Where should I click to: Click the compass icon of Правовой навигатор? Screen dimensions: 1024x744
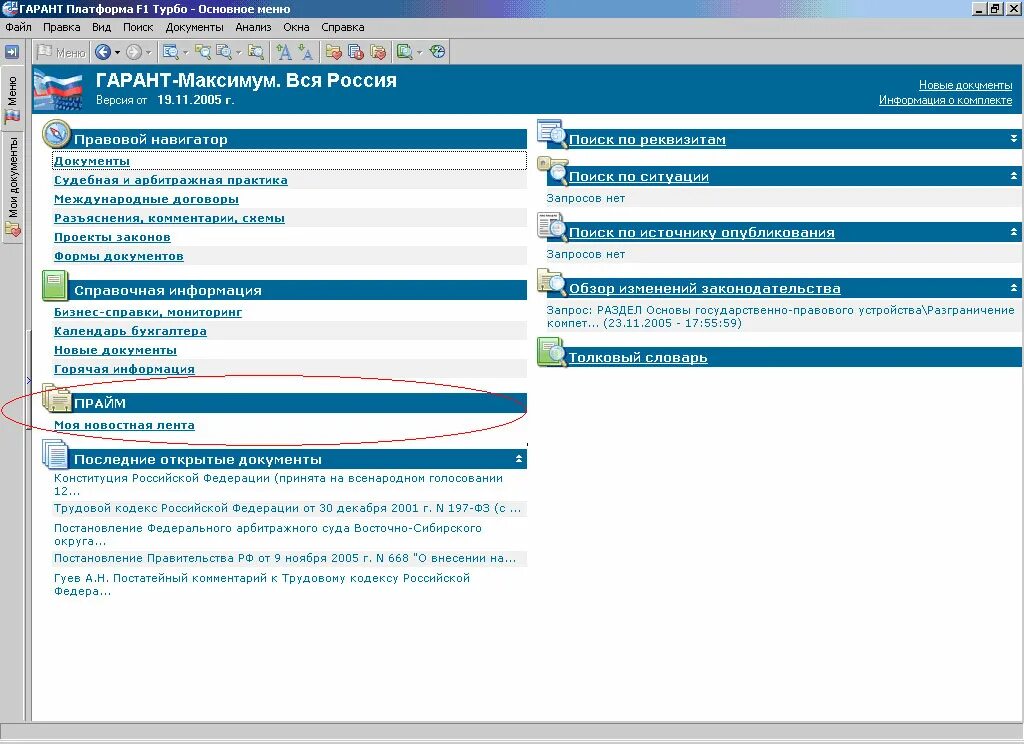[56, 135]
